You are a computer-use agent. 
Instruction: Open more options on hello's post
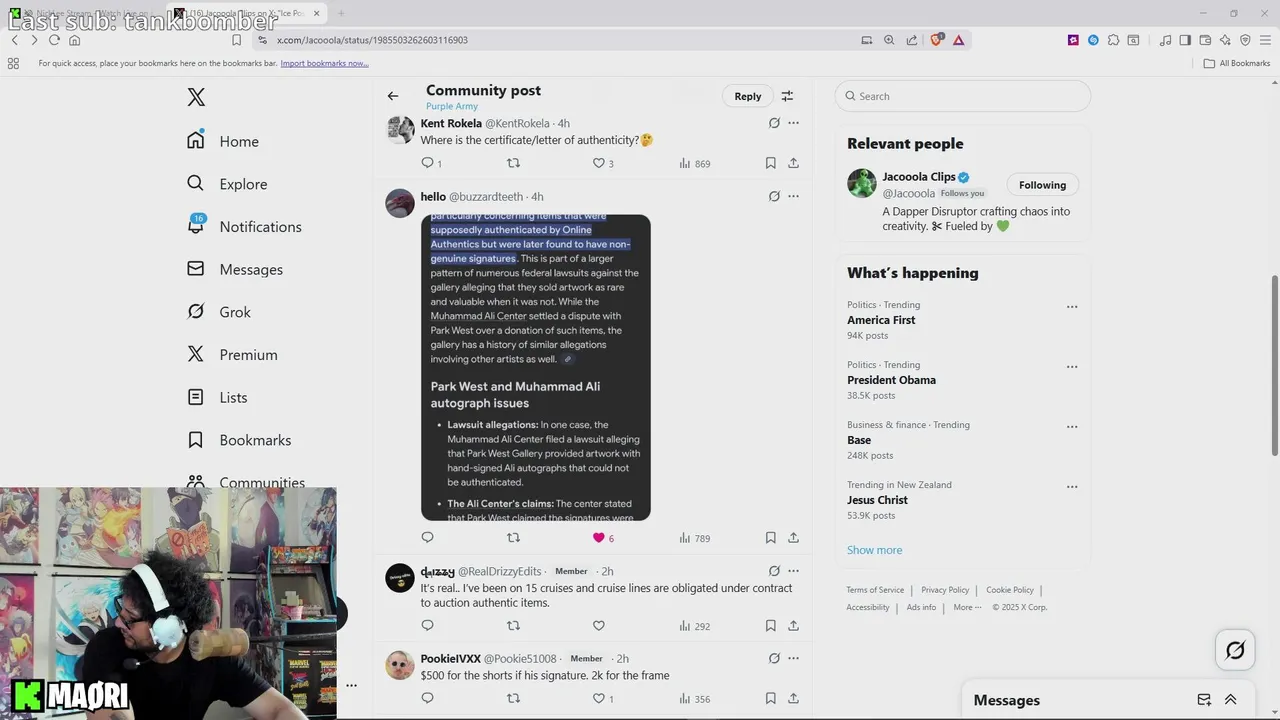793,196
